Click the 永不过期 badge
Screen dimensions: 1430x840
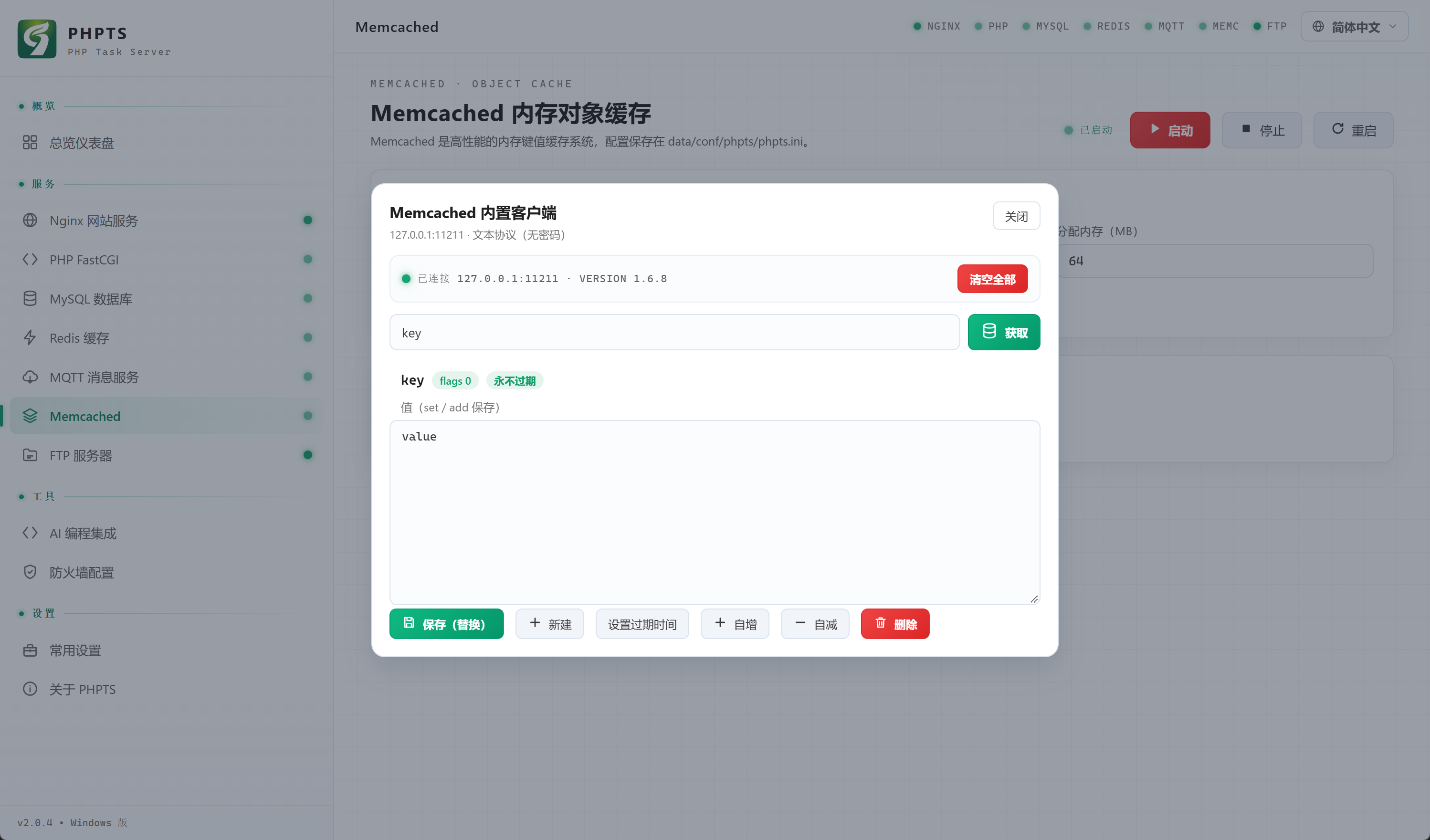pyautogui.click(x=514, y=381)
